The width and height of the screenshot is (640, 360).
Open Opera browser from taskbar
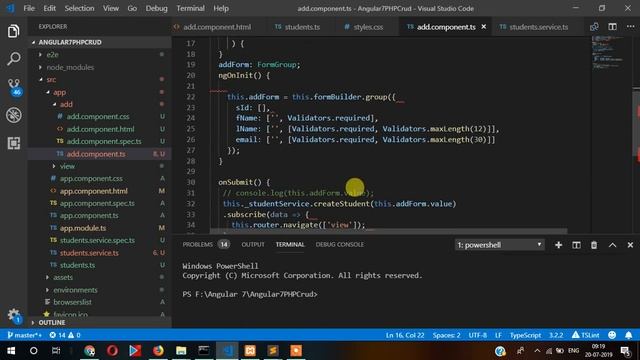pyautogui.click(x=112, y=351)
